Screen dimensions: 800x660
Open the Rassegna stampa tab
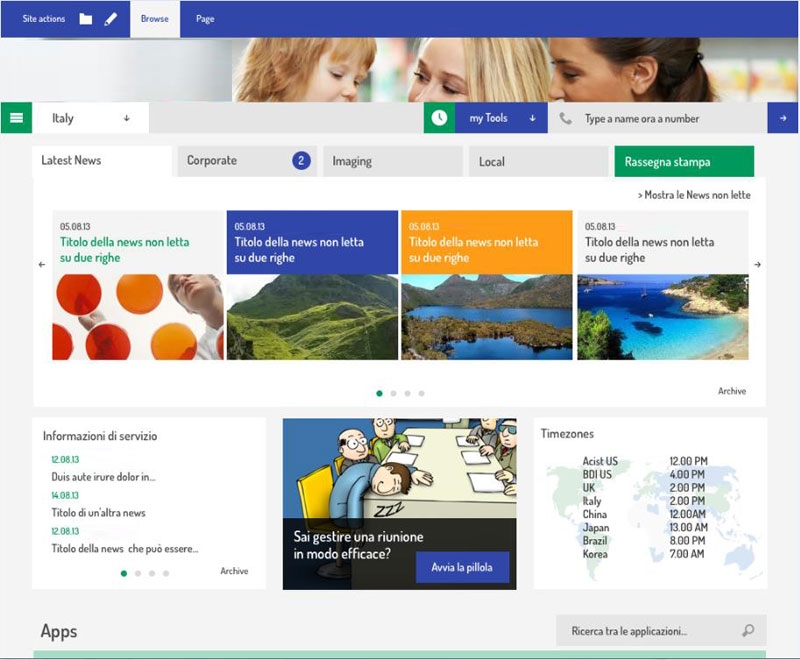click(684, 162)
